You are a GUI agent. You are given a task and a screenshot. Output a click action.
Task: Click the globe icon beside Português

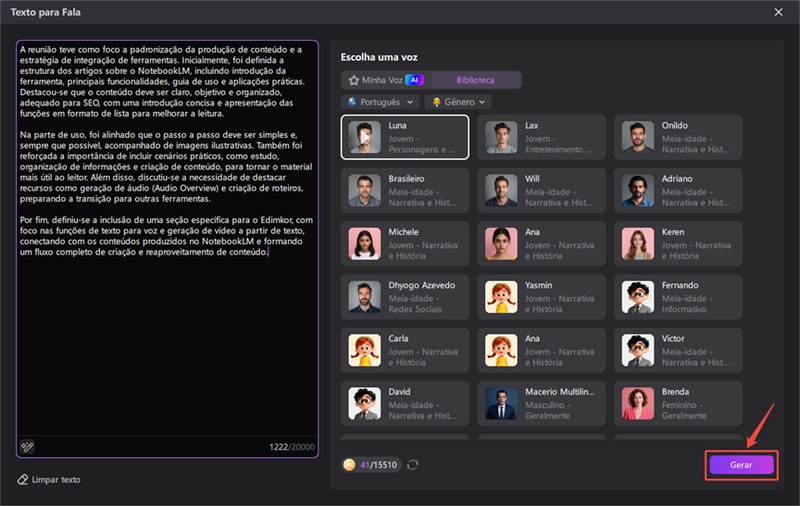352,102
